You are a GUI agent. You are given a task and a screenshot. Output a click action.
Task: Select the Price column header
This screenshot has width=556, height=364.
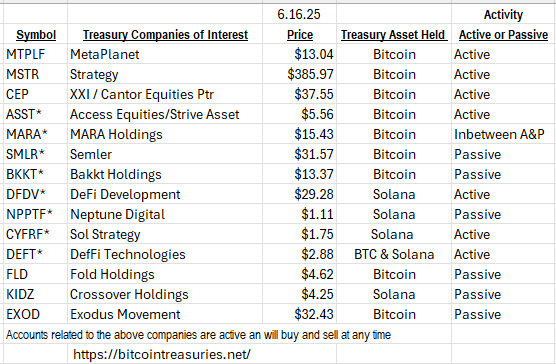300,35
